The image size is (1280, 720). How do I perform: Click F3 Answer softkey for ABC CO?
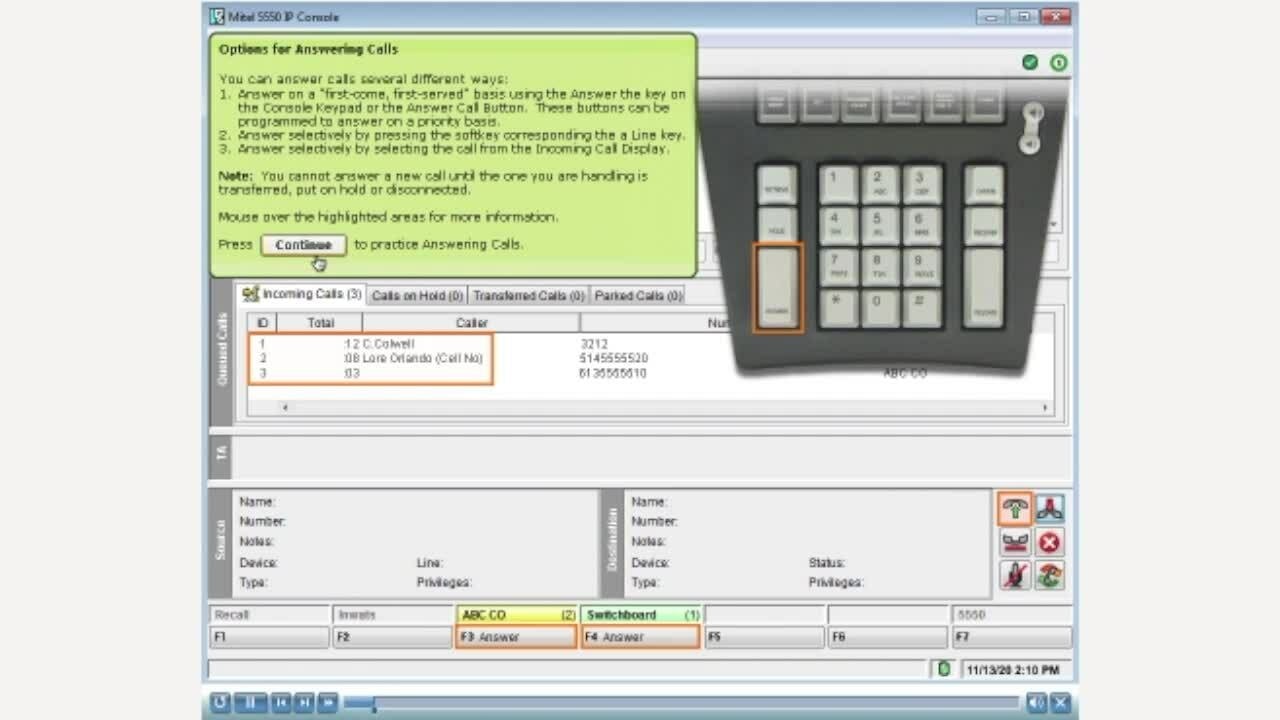coord(516,637)
